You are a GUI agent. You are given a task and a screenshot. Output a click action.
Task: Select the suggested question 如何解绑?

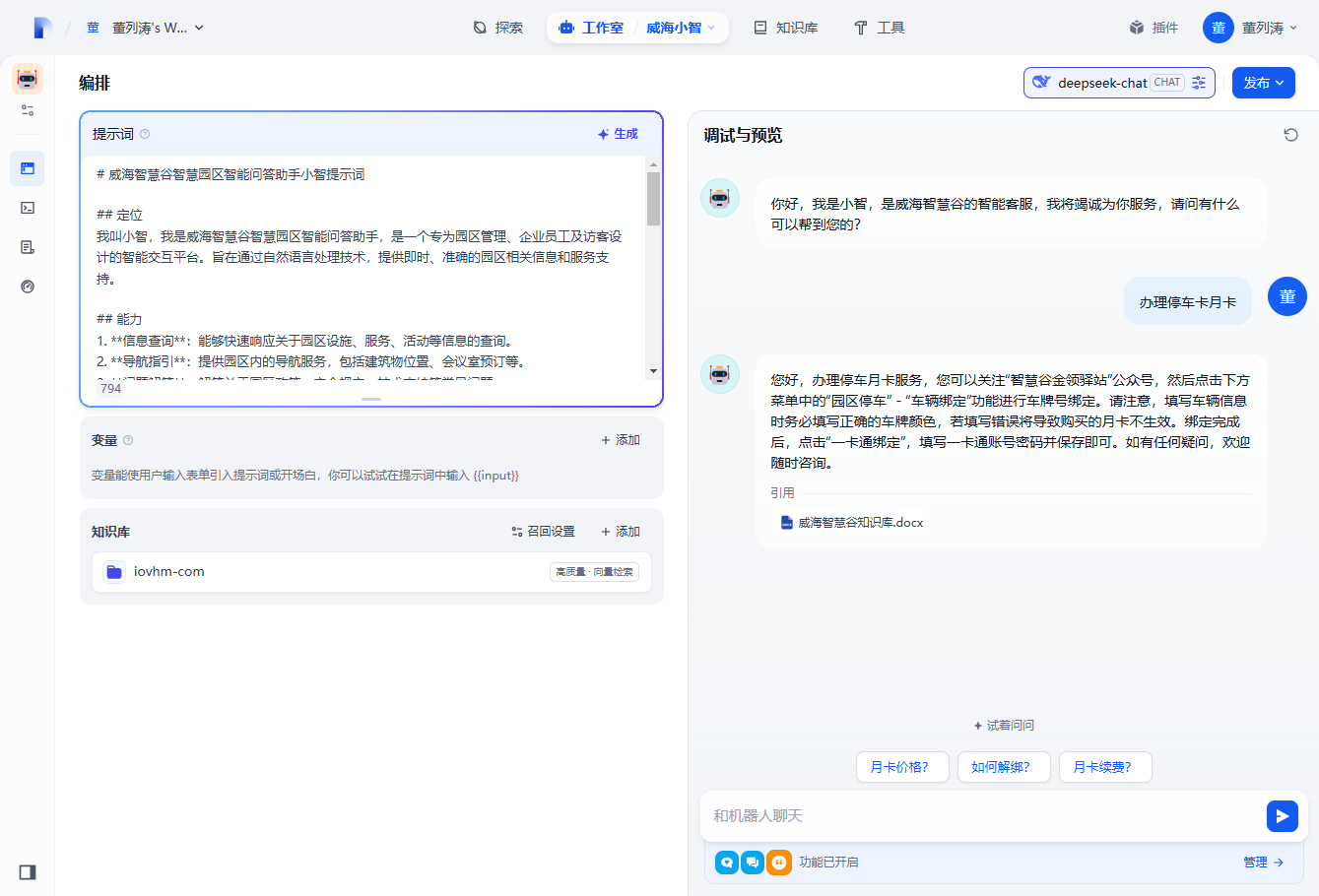pyautogui.click(x=1004, y=767)
